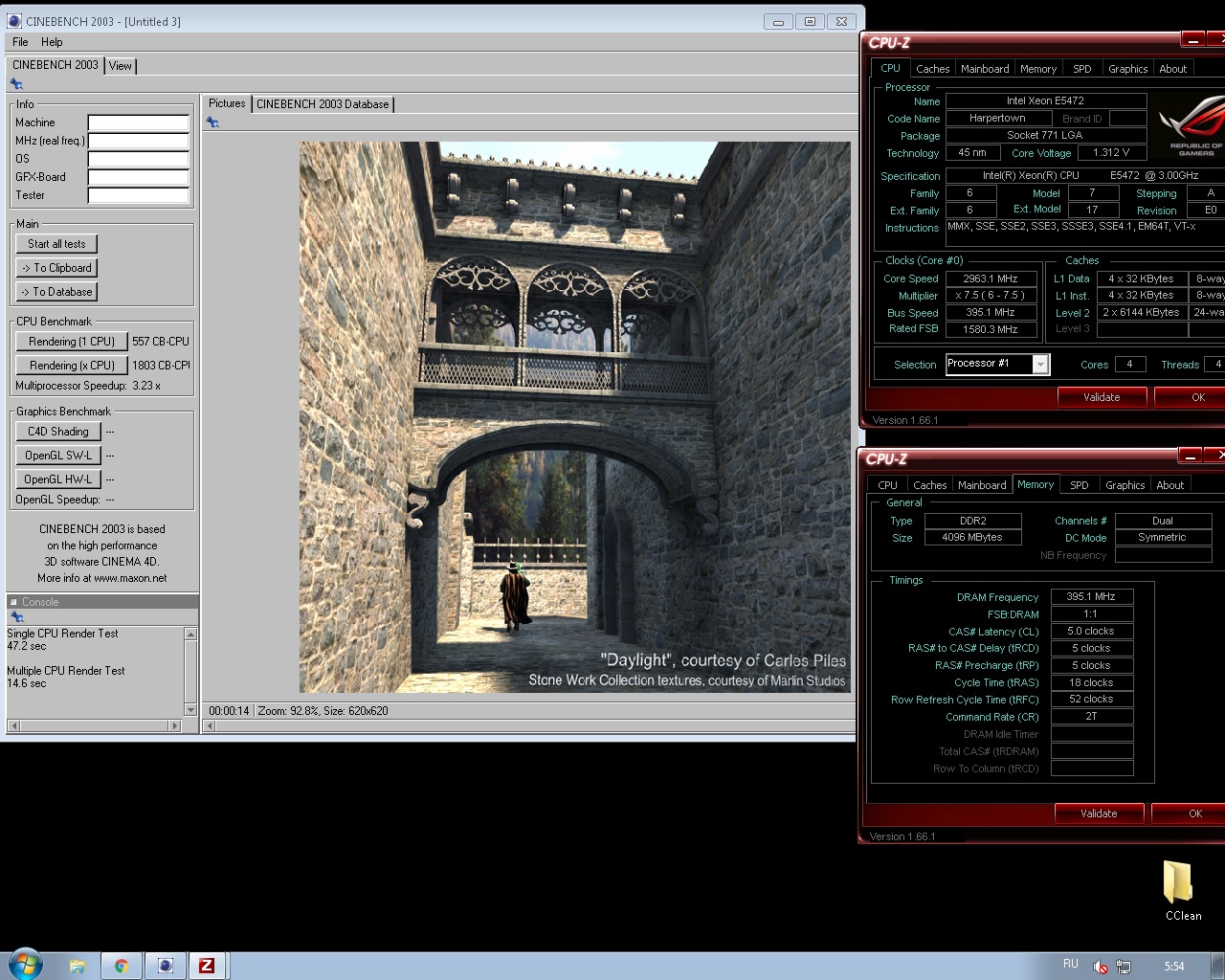This screenshot has height=980, width=1225.
Task: Click the small square icon beside the Console header
Action: point(13,602)
